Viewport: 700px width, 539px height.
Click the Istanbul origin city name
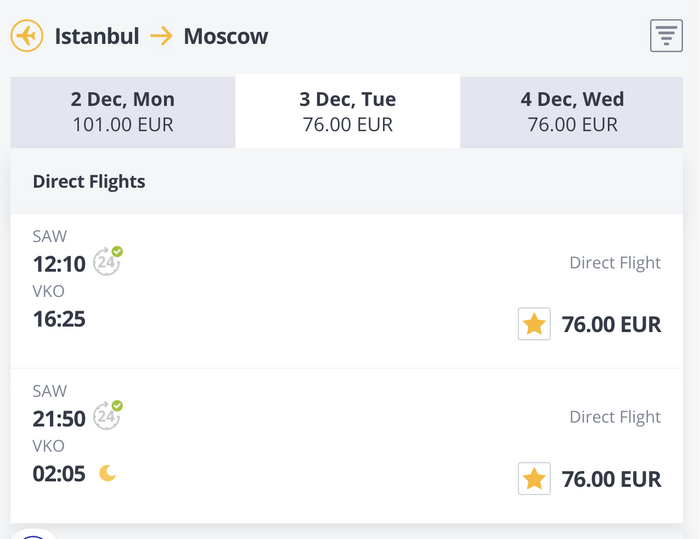coord(97,37)
